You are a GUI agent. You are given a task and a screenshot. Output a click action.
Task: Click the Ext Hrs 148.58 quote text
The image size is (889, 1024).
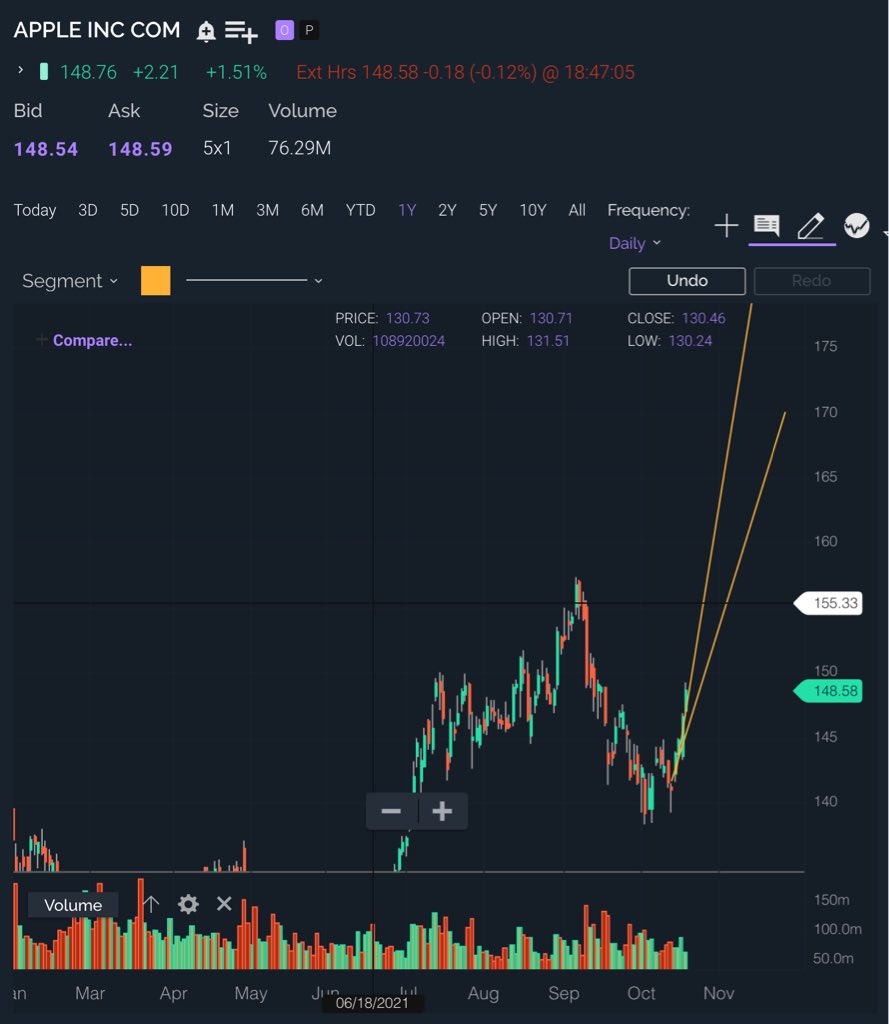[466, 72]
